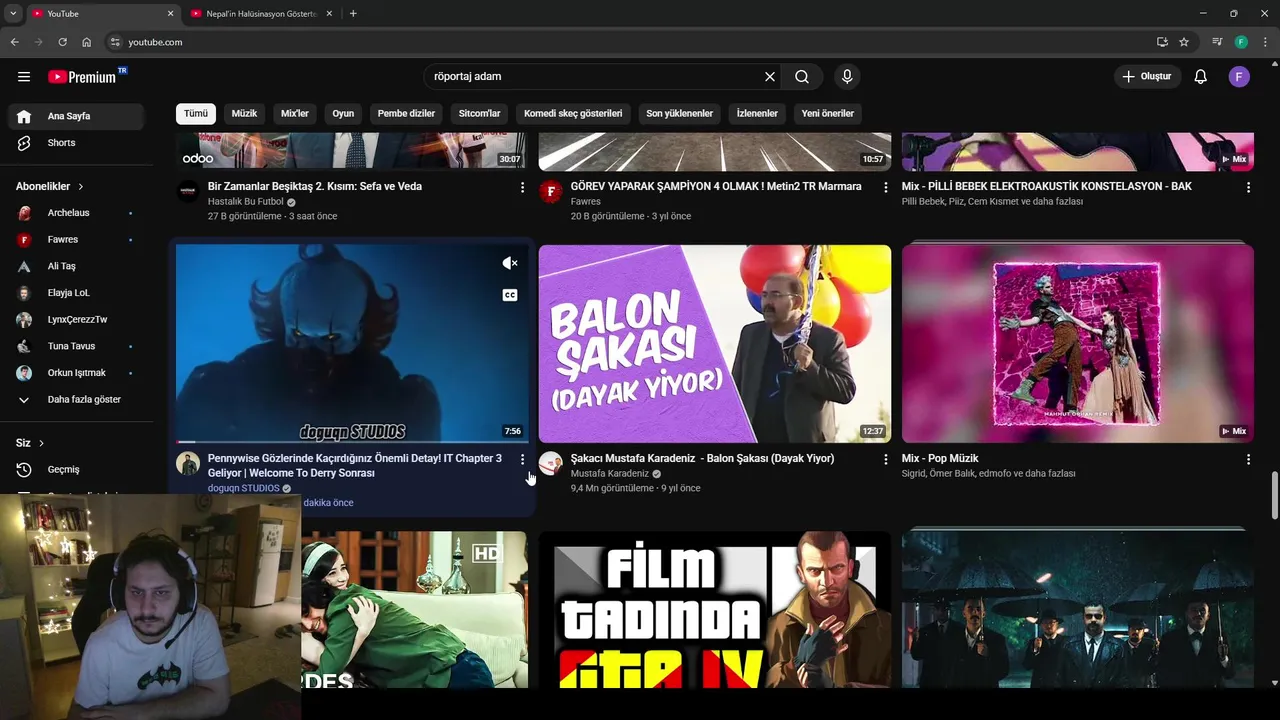1280x720 pixels.
Task: Switch to the Nepal'in Halüsinasyon tab
Action: pos(260,14)
